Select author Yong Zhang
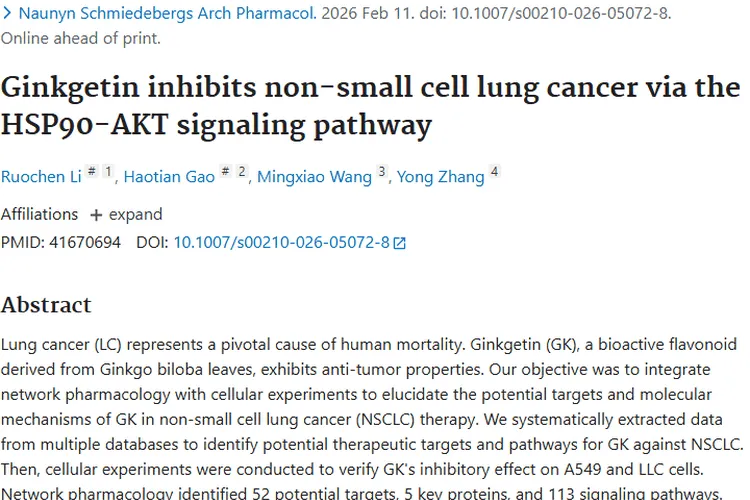This screenshot has height=500, width=750. 440,177
